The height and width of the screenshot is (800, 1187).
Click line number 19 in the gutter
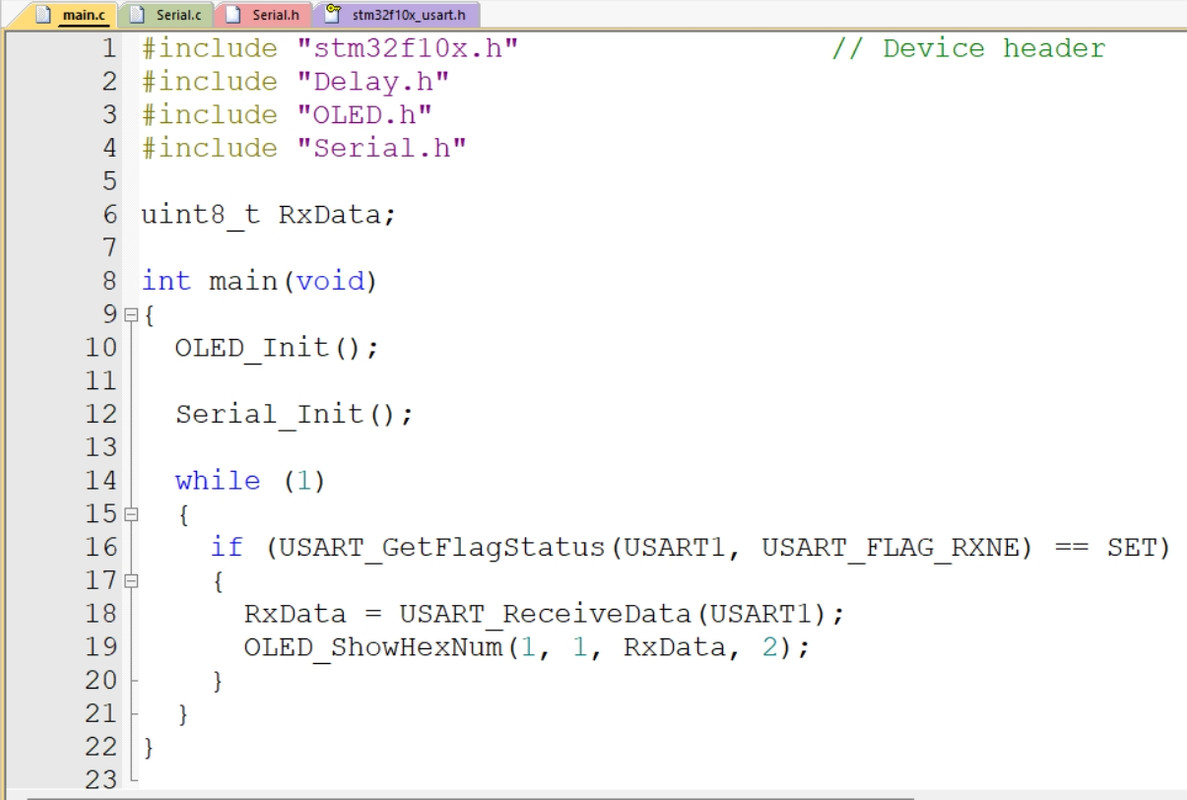(x=101, y=648)
